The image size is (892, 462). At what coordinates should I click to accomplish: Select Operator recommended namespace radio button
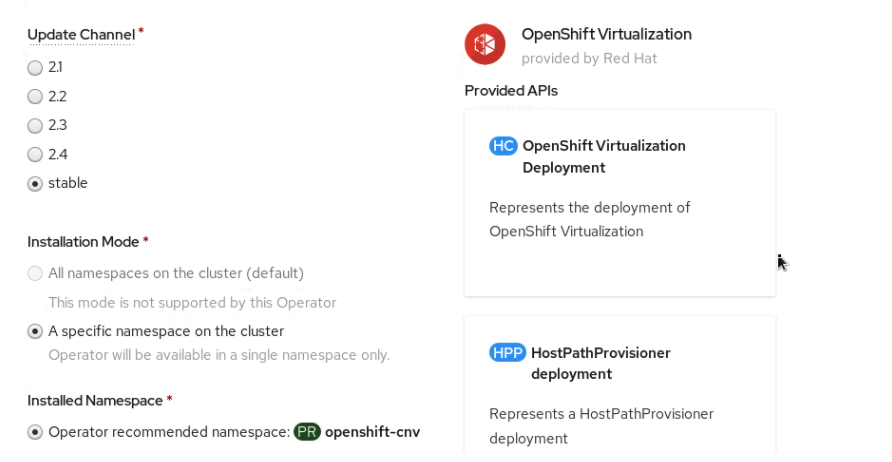click(35, 432)
